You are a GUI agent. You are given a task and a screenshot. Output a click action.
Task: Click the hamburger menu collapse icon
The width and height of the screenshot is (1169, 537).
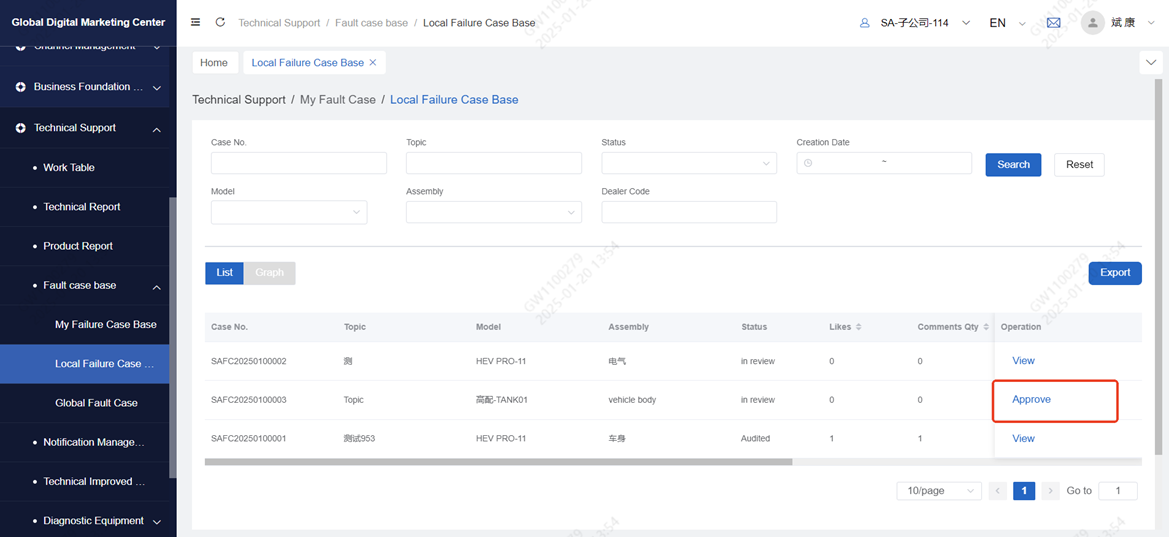click(x=195, y=22)
